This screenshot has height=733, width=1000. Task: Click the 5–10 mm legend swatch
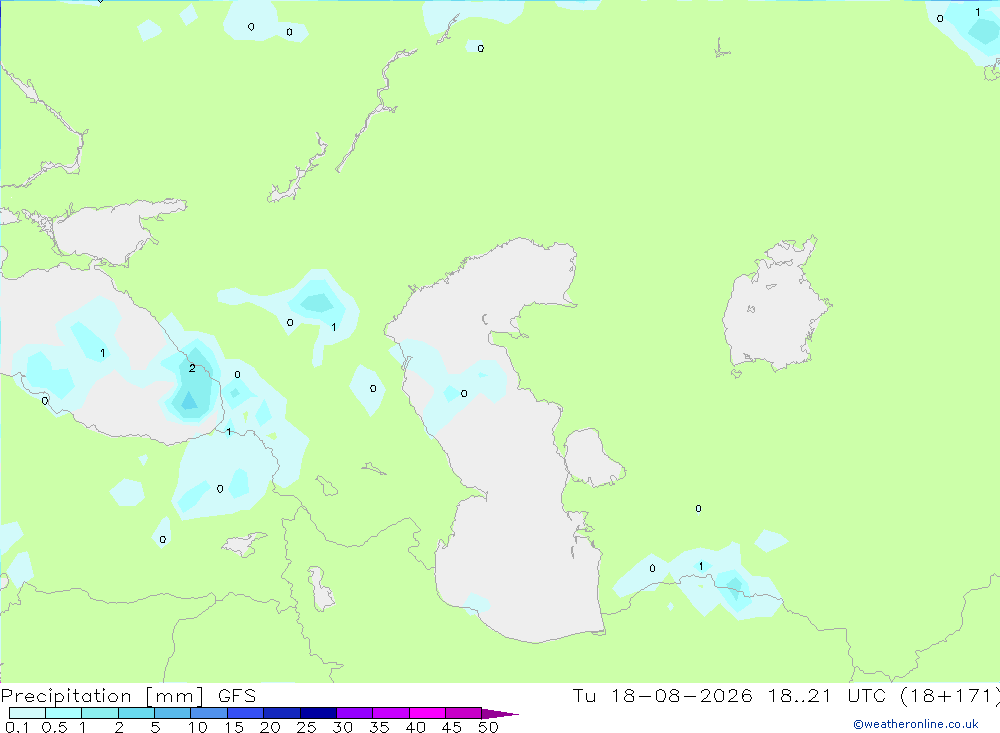pos(172,713)
